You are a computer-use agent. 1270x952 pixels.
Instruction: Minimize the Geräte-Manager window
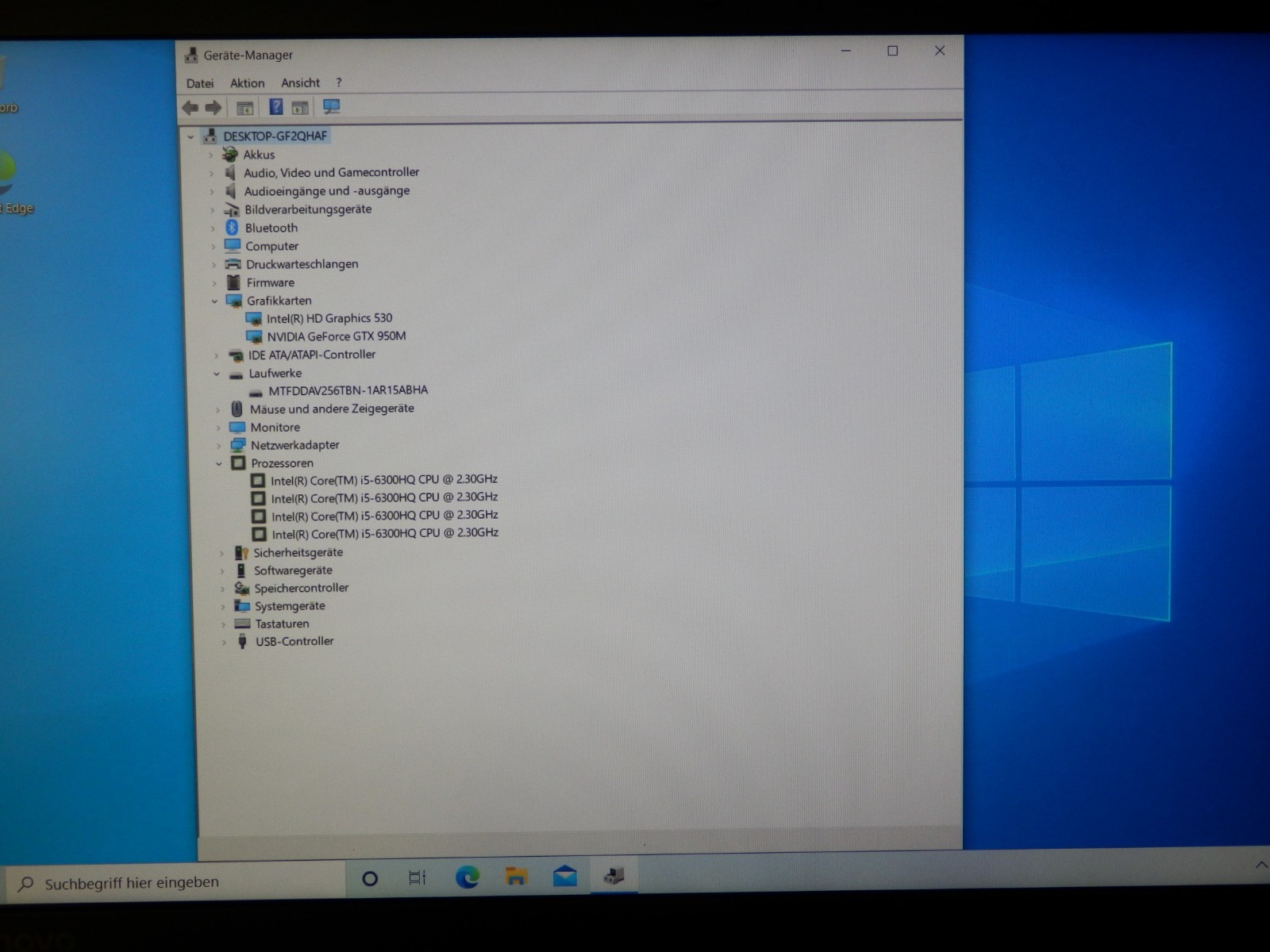coord(846,51)
